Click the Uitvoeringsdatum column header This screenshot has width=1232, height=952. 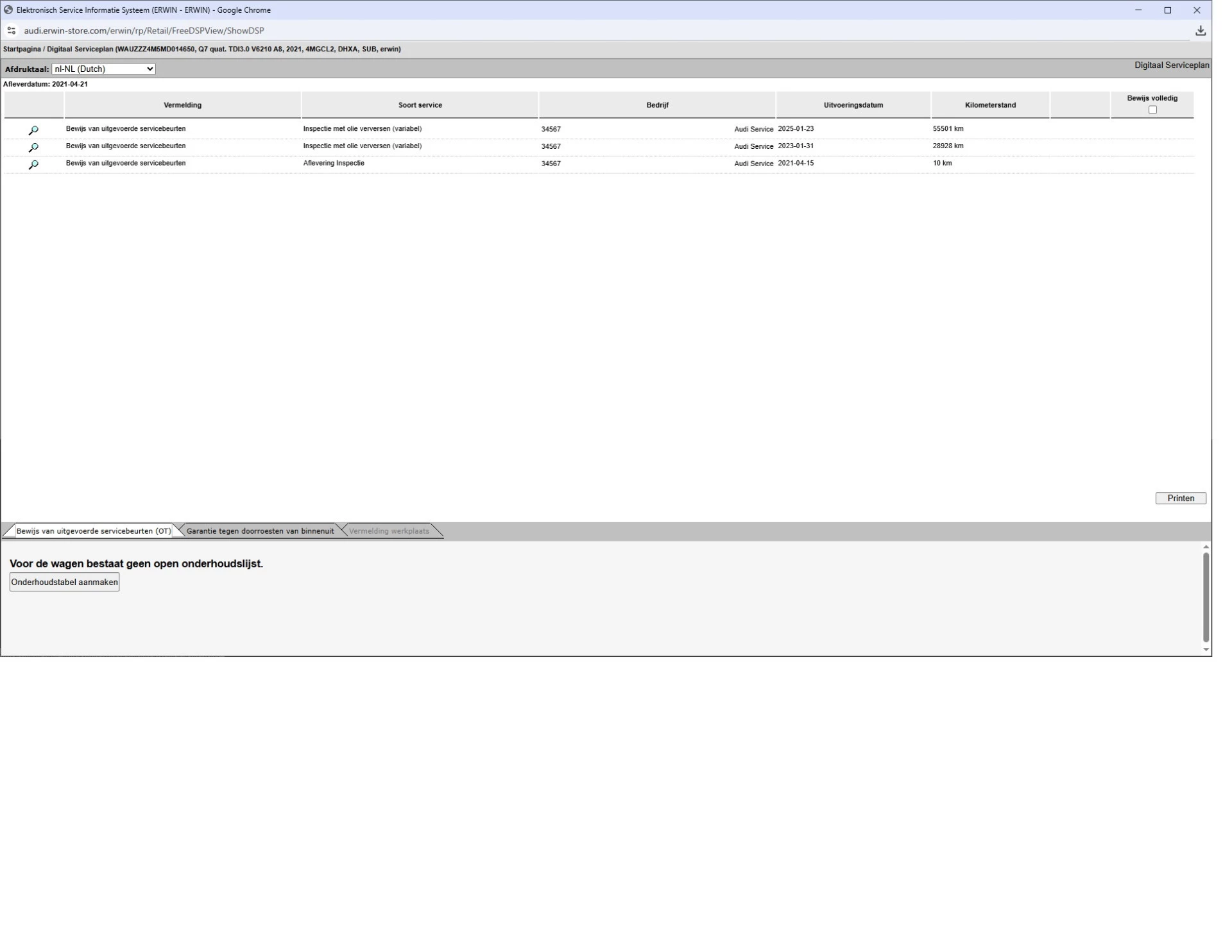point(853,105)
